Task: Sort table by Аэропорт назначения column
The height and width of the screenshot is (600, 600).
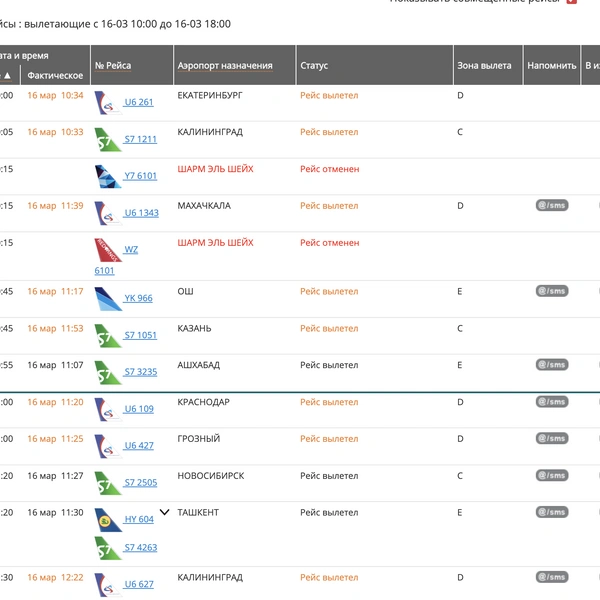Action: tap(225, 65)
